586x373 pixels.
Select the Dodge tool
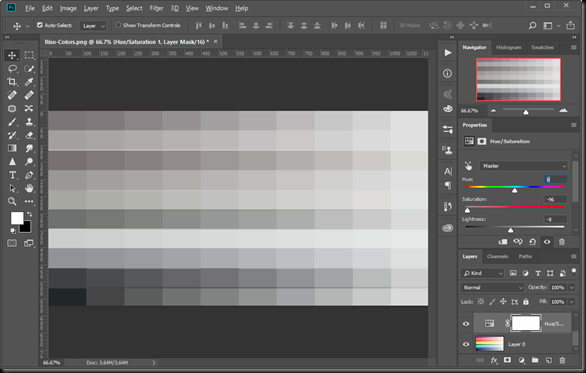29,162
